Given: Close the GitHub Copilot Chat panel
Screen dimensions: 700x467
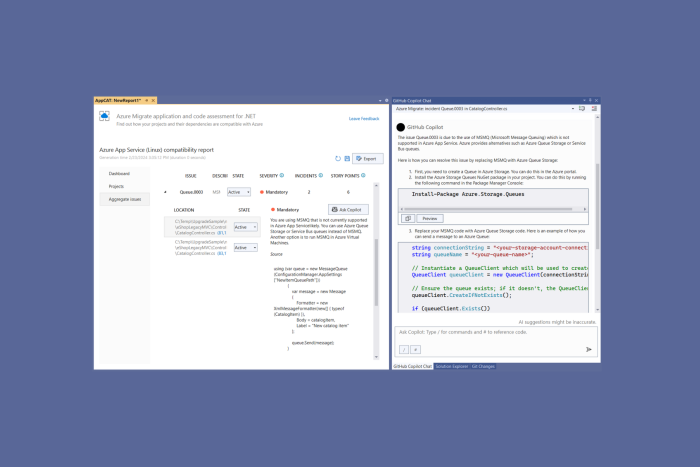Looking at the screenshot, I should click(596, 100).
